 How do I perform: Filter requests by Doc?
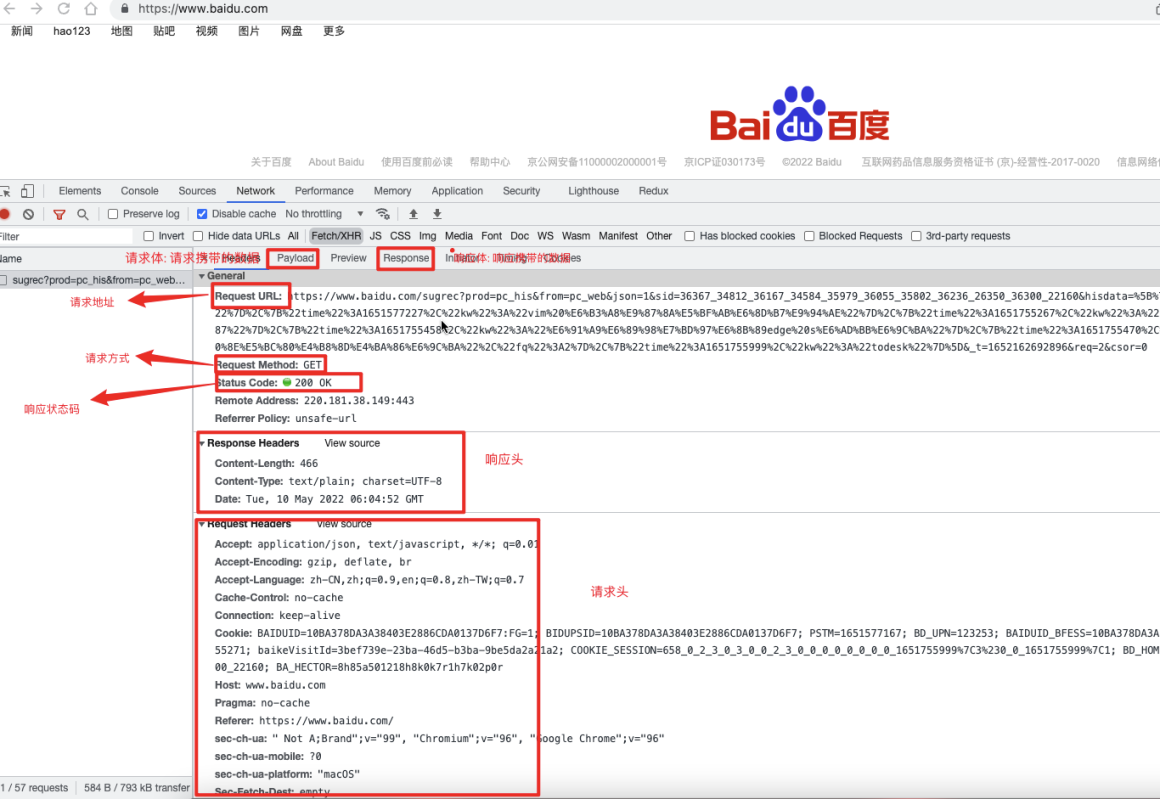tap(520, 236)
